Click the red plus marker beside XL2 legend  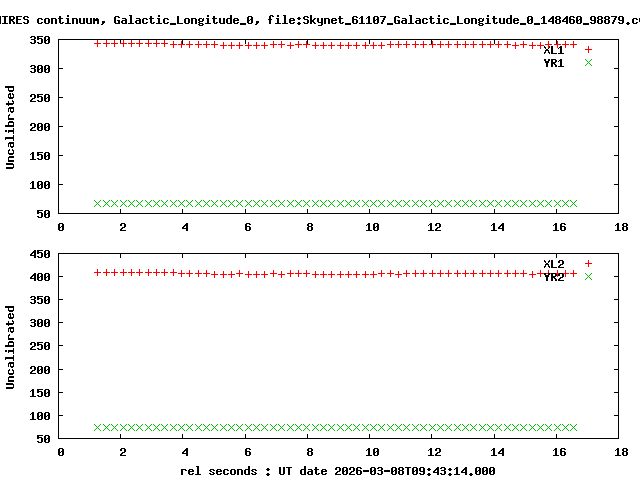tap(588, 263)
